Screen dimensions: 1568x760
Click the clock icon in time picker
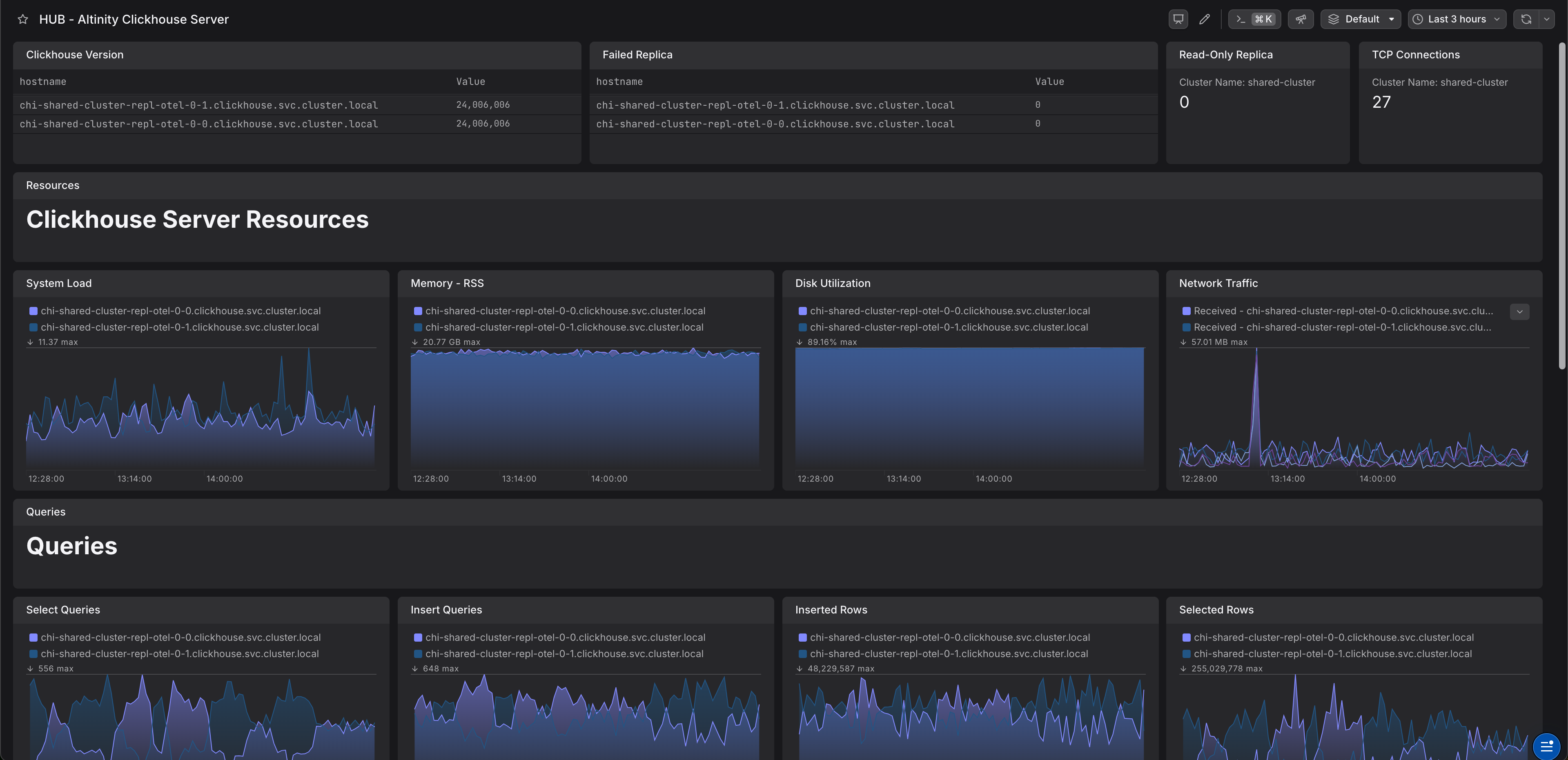click(x=1418, y=20)
